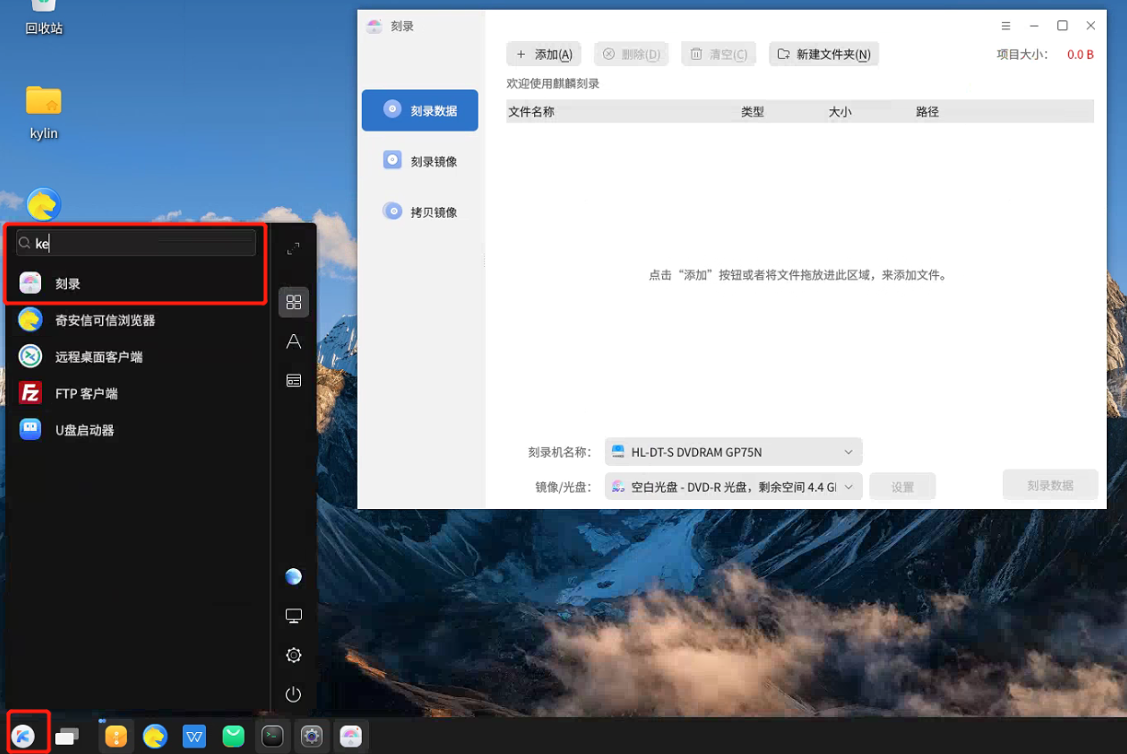
Task: Launch 刻录 from search results
Action: click(137, 283)
